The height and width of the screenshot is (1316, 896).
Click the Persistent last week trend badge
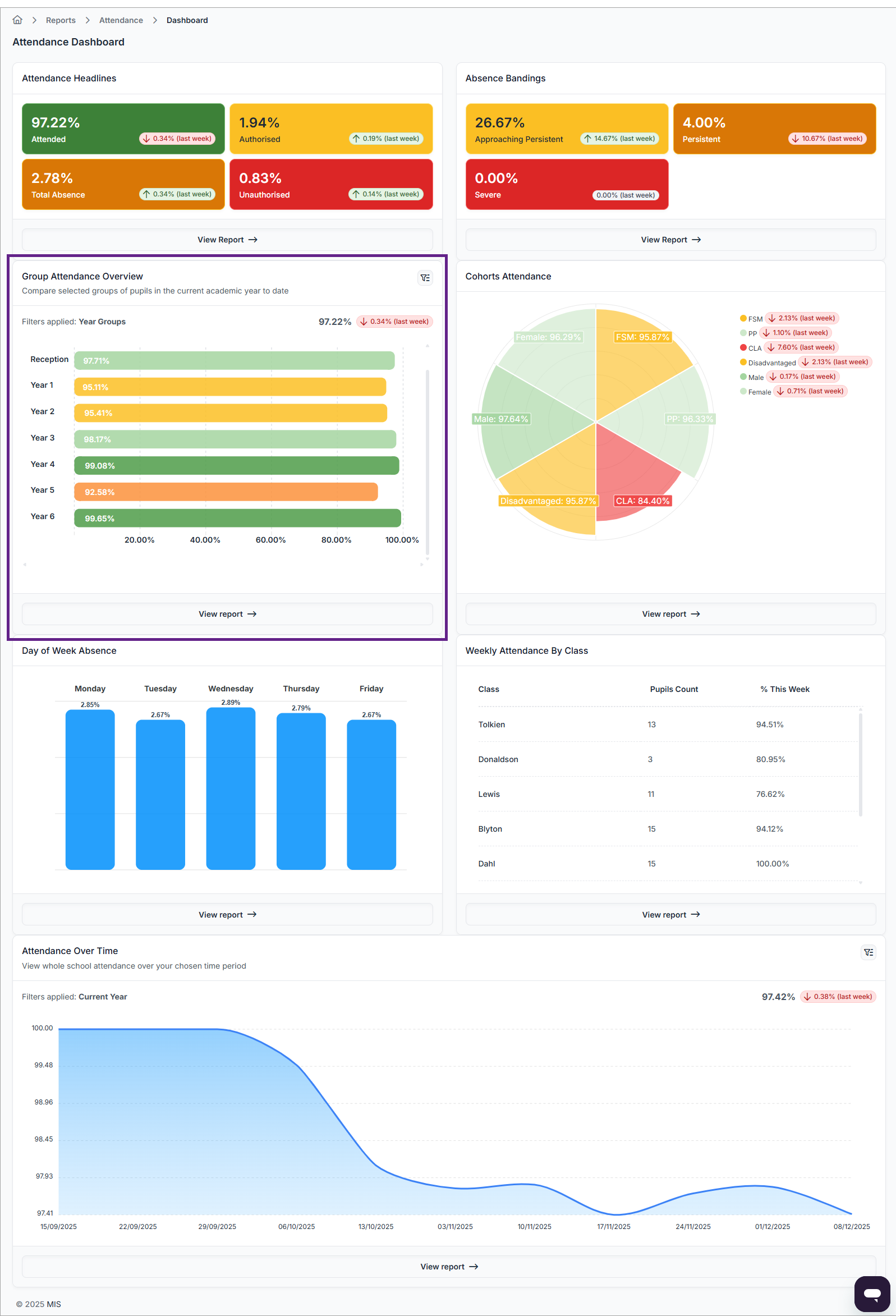[x=827, y=139]
